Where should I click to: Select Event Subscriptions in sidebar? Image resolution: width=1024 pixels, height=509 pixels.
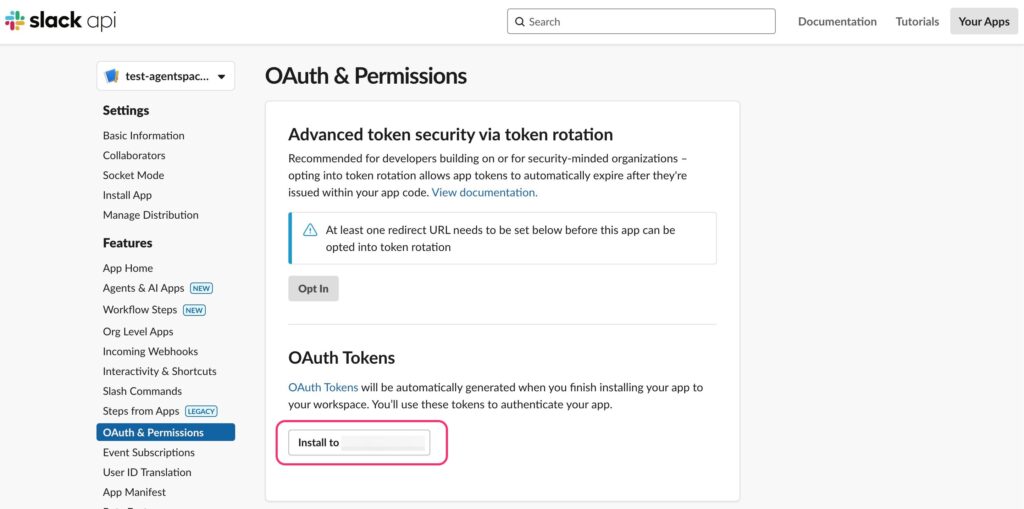(148, 452)
